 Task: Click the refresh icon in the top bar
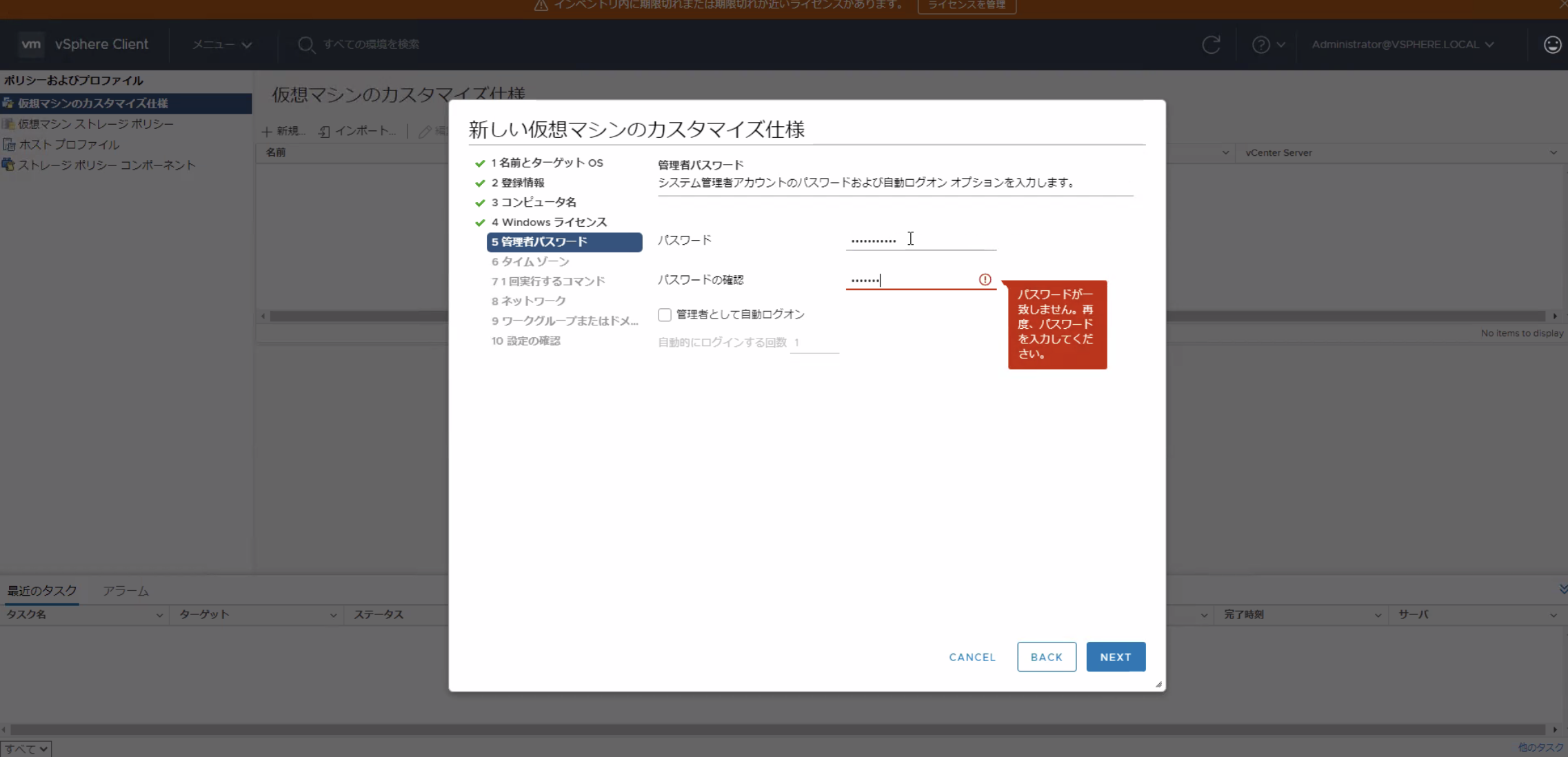coord(1212,44)
